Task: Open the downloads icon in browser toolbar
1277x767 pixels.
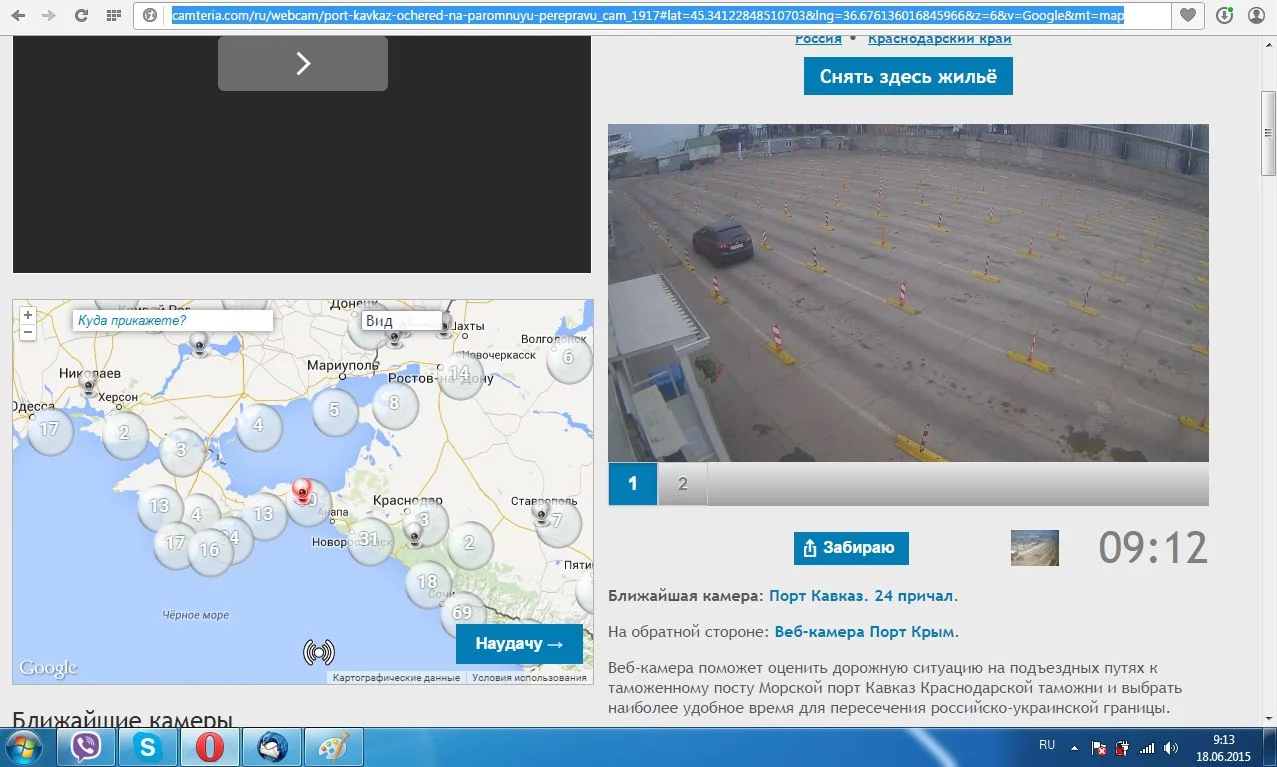Action: (1224, 15)
